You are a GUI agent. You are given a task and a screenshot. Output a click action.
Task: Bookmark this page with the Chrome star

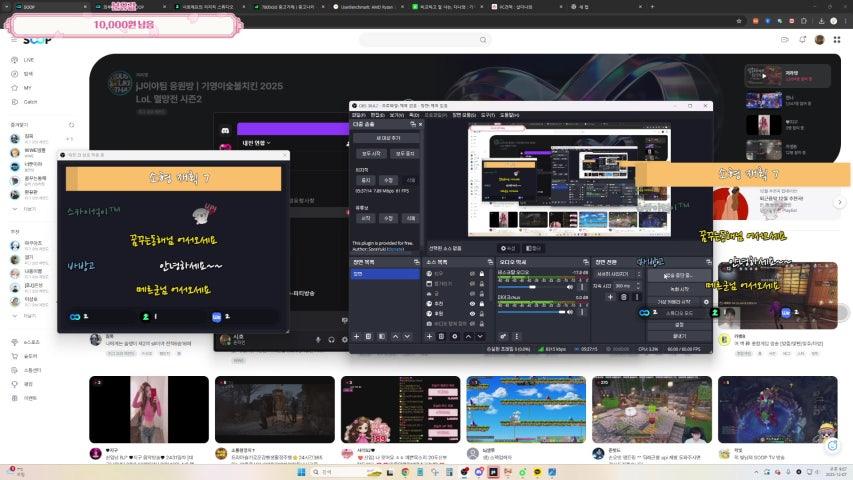(739, 21)
